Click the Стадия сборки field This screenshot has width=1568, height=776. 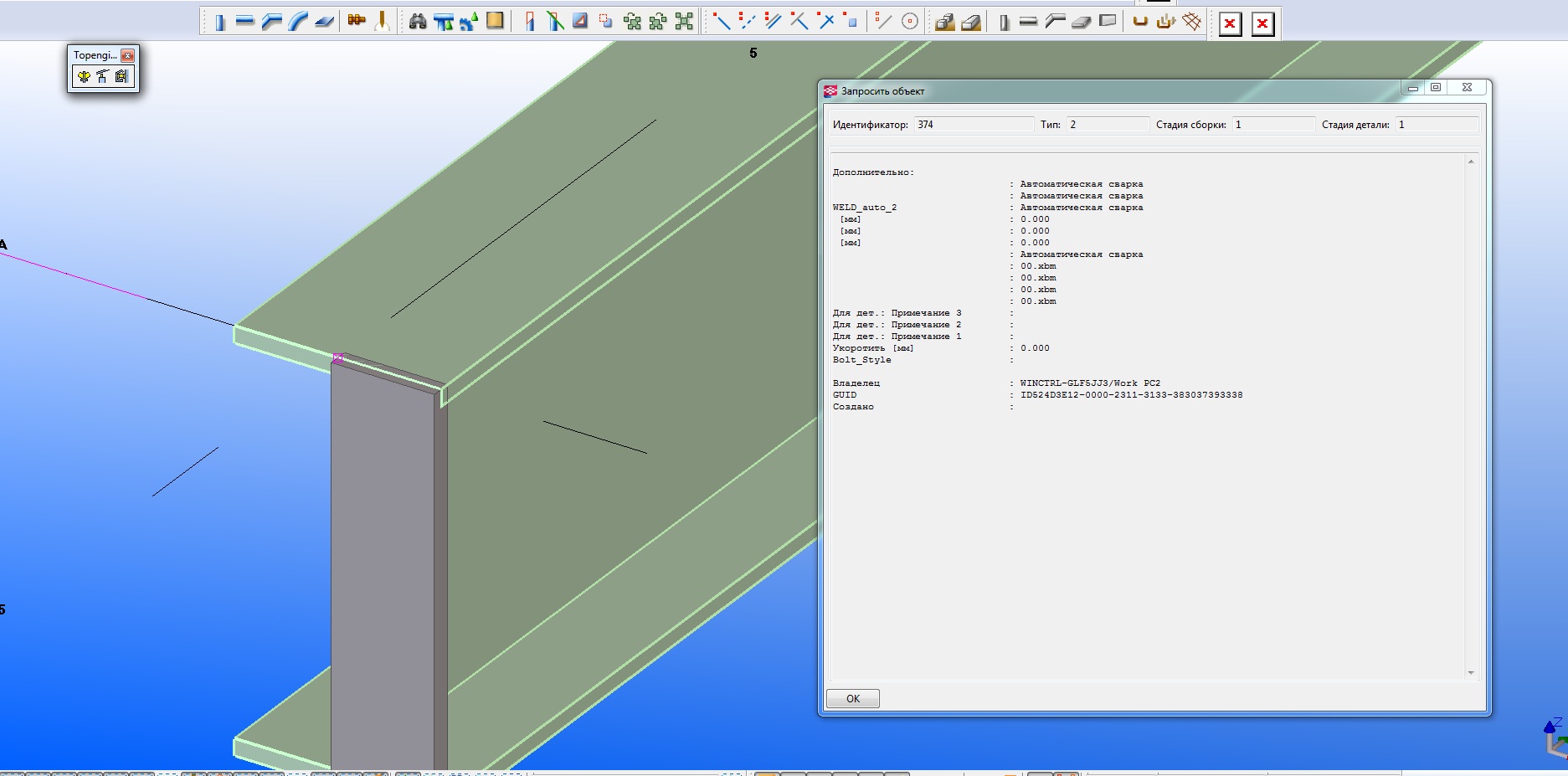[1272, 125]
